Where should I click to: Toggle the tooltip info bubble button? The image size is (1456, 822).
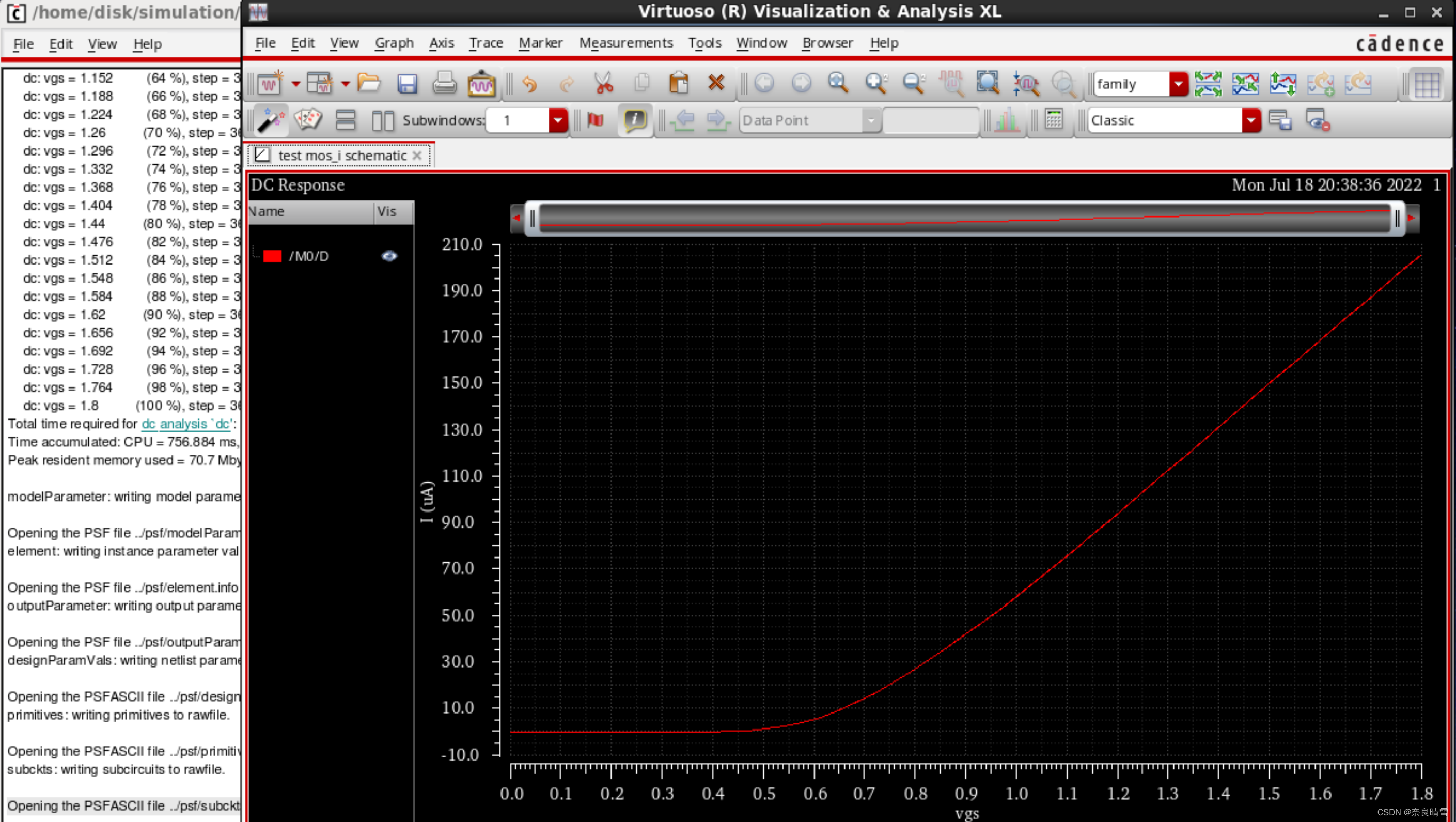pyautogui.click(x=635, y=120)
